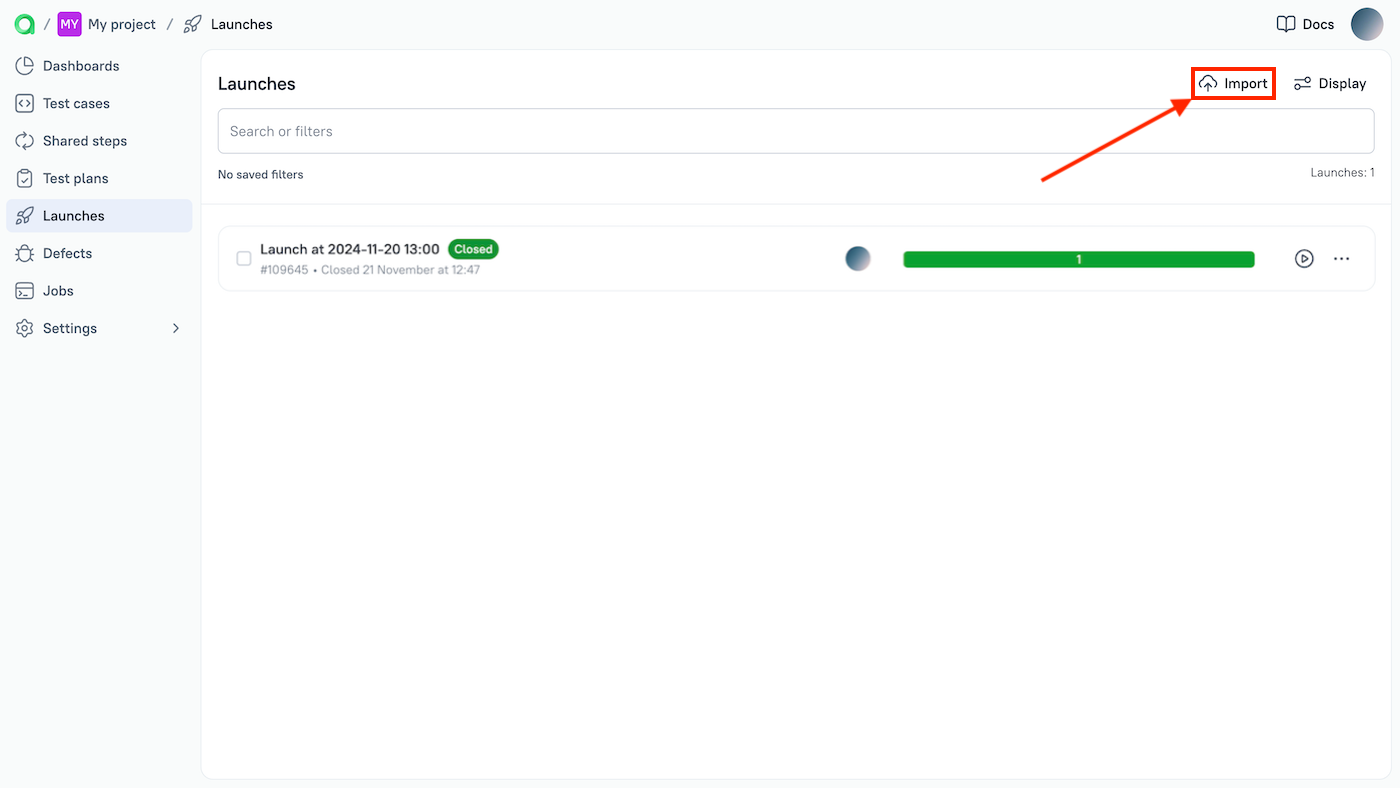This screenshot has width=1400, height=788.
Task: Click the Import button
Action: pos(1233,83)
